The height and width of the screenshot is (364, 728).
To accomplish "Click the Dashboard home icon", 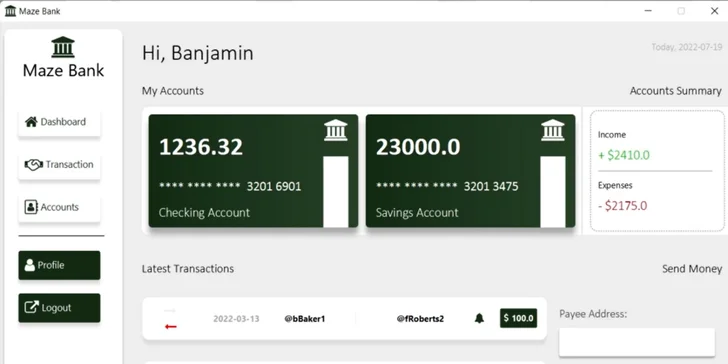I will coord(31,122).
